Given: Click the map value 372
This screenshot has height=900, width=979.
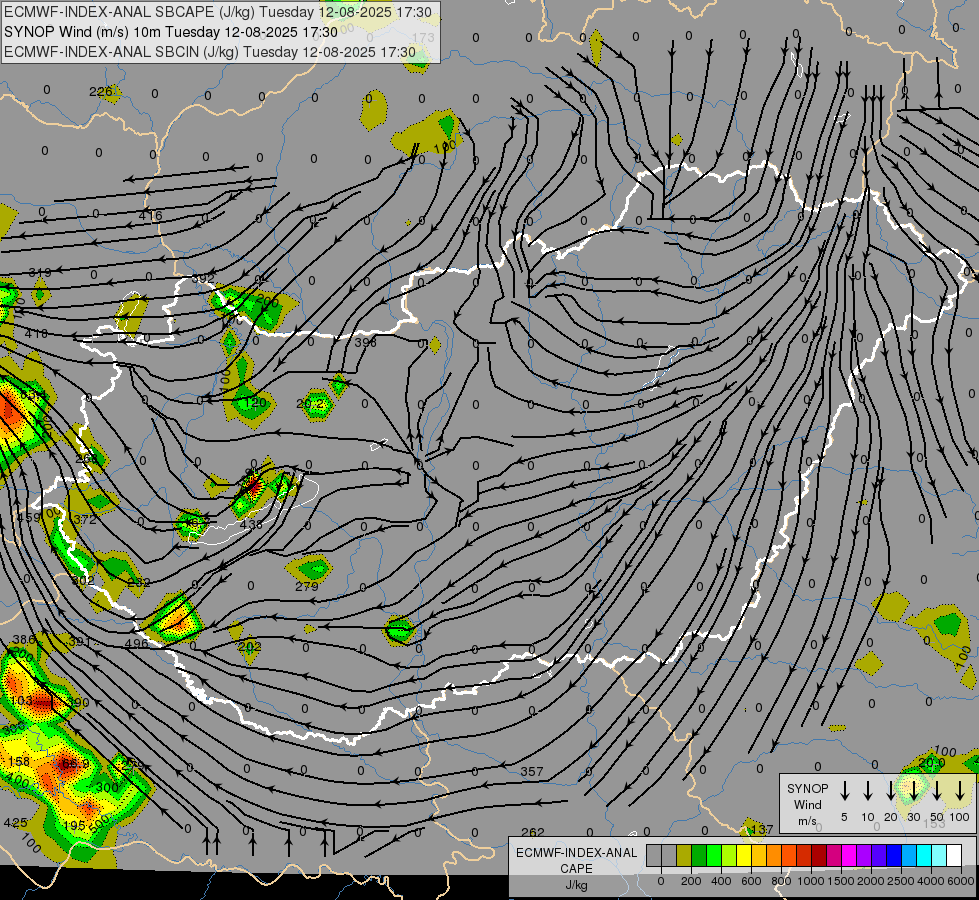Looking at the screenshot, I should pos(85,520).
